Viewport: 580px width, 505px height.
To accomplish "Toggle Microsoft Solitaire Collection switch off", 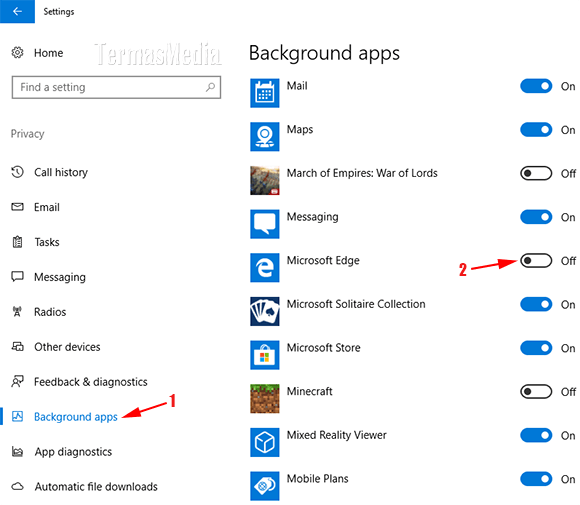I will pyautogui.click(x=536, y=304).
